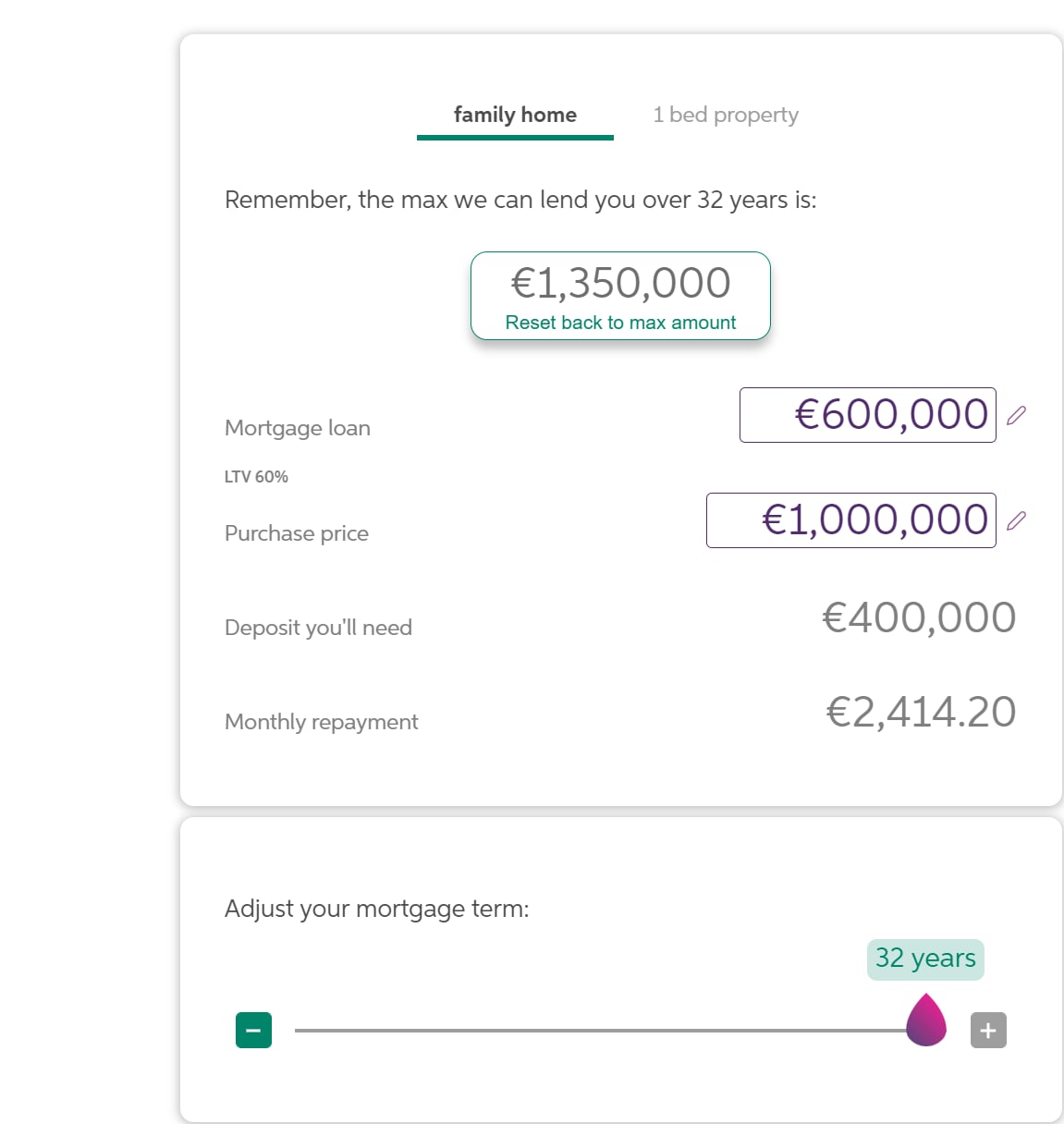The height and width of the screenshot is (1124, 1064).
Task: Click the mortgage term slider droplet handle
Action: pos(926,1021)
